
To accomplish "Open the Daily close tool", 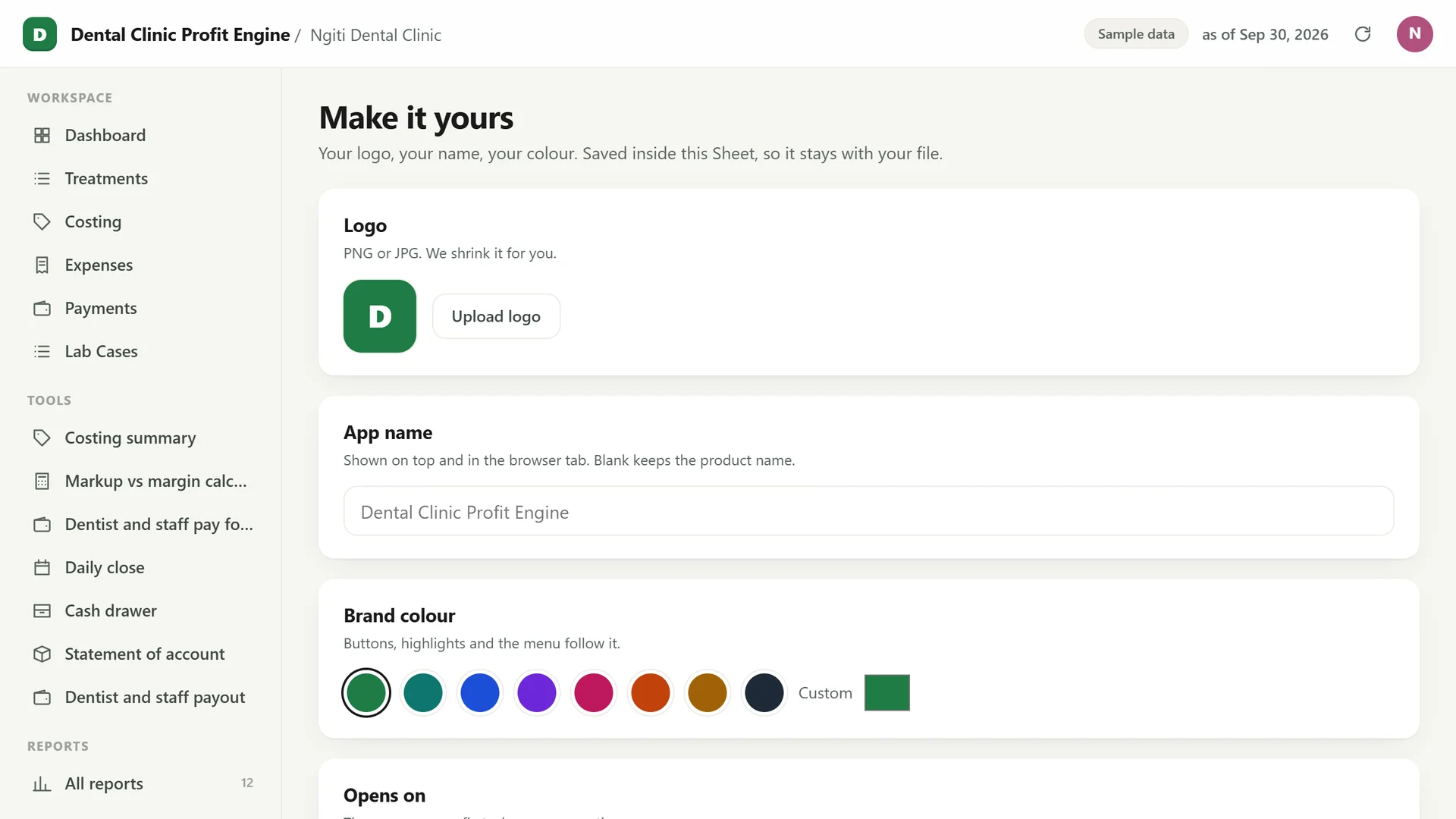I will [x=140, y=567].
